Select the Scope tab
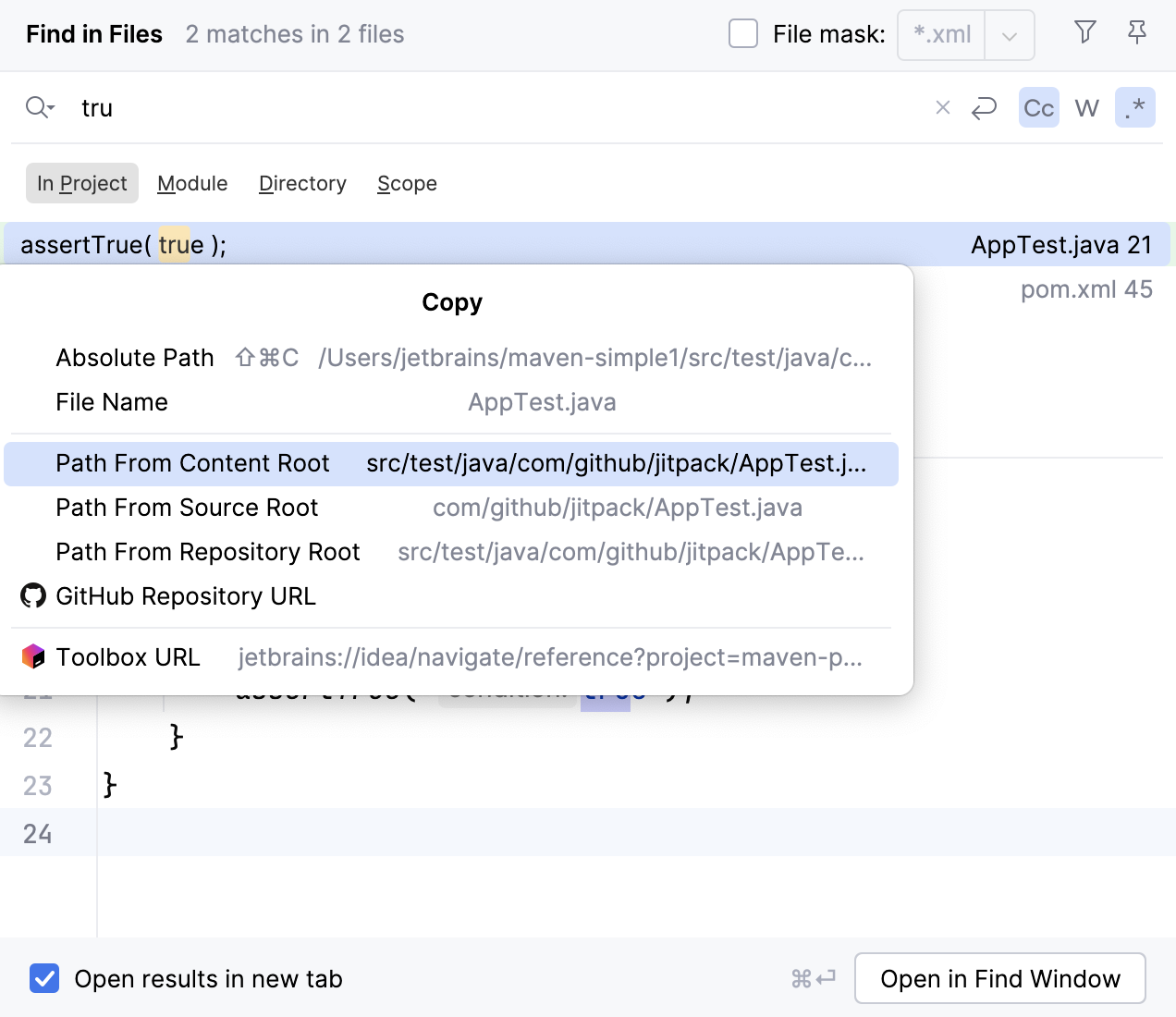Image resolution: width=1176 pixels, height=1017 pixels. click(x=407, y=183)
